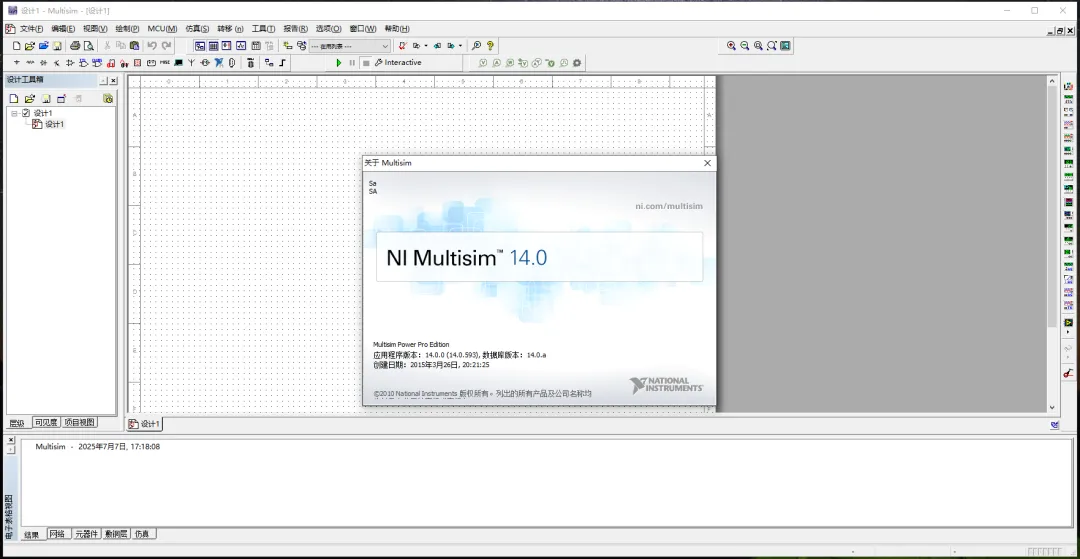Click the Redo arrow icon
This screenshot has width=1080, height=559.
pyautogui.click(x=166, y=46)
